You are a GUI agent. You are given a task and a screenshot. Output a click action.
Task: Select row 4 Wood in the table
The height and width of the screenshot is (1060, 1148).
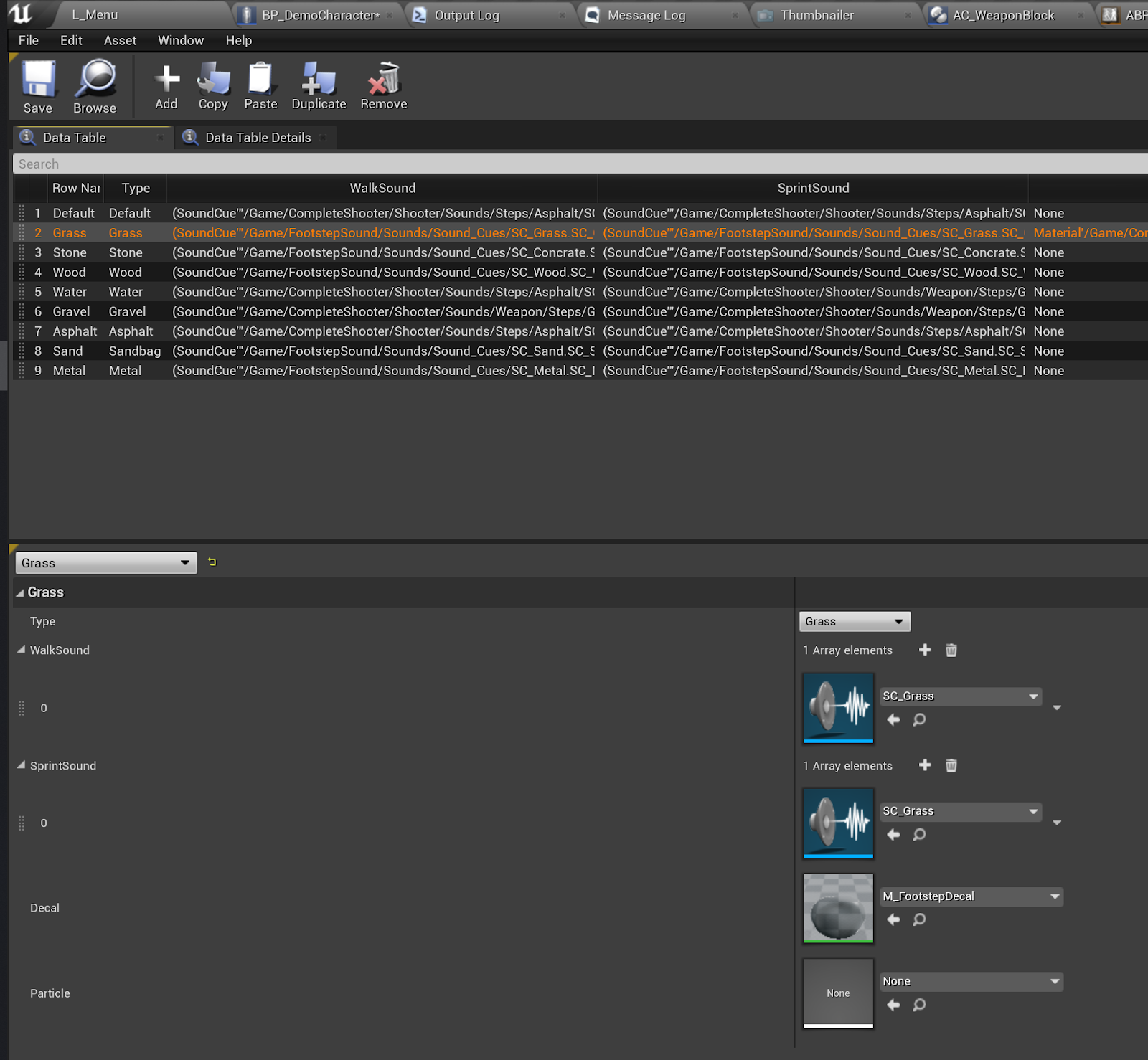coord(580,273)
